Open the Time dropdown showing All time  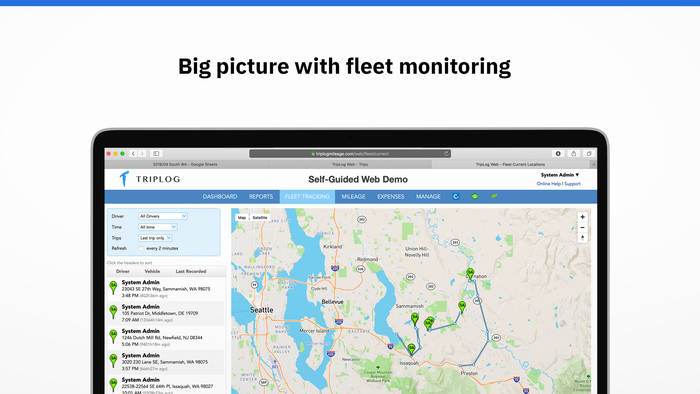tap(158, 227)
